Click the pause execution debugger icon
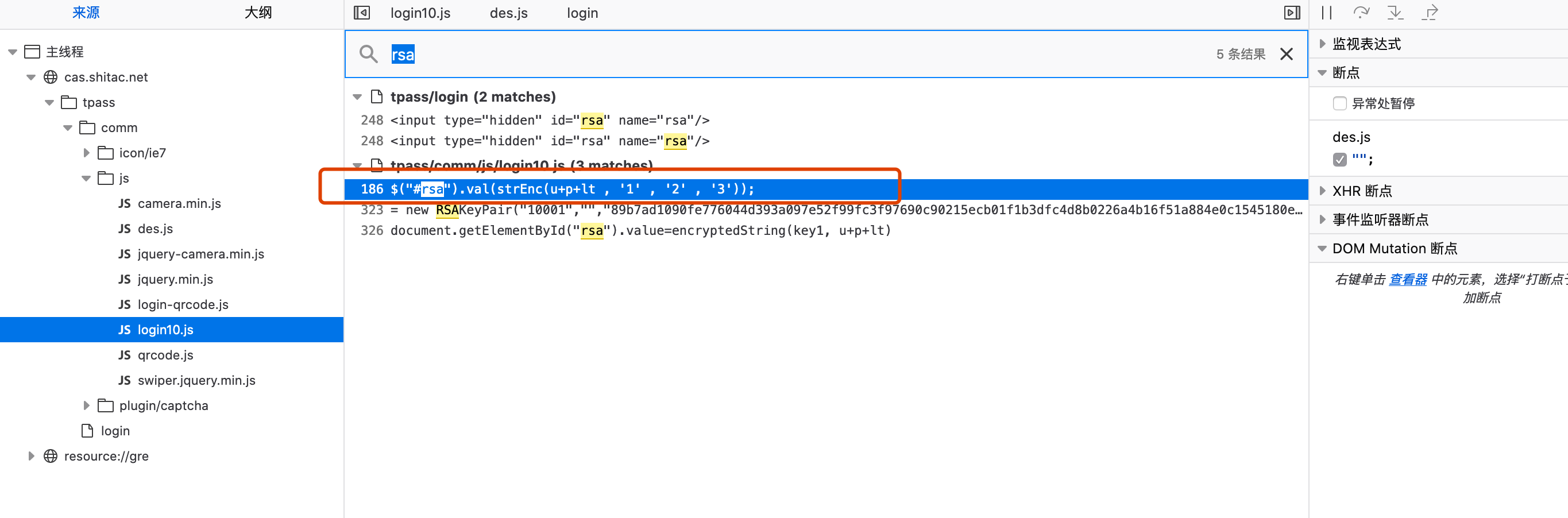 click(x=1327, y=13)
